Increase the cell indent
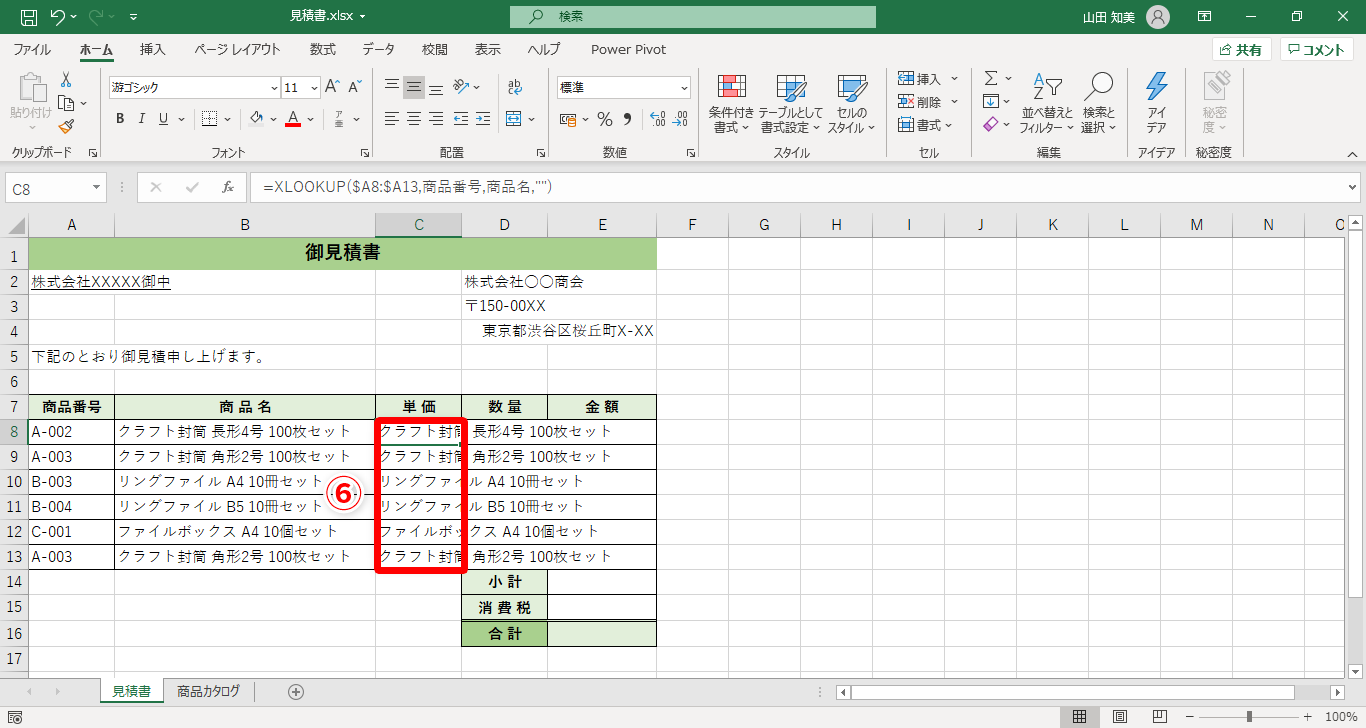The image size is (1366, 728). 484,119
